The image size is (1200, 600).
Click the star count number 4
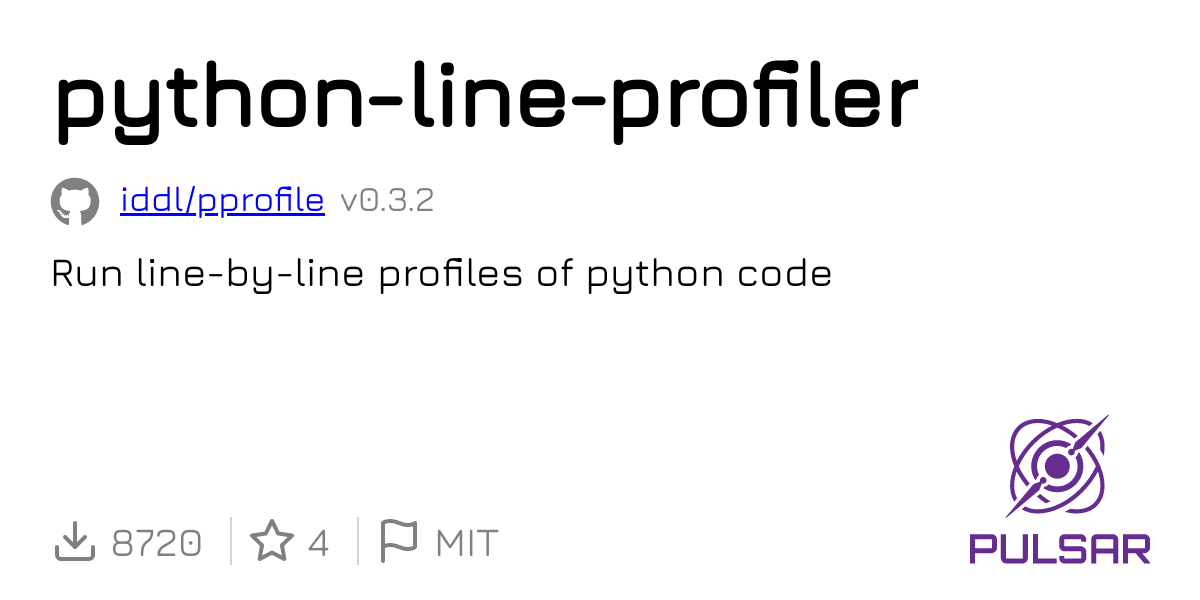[318, 544]
